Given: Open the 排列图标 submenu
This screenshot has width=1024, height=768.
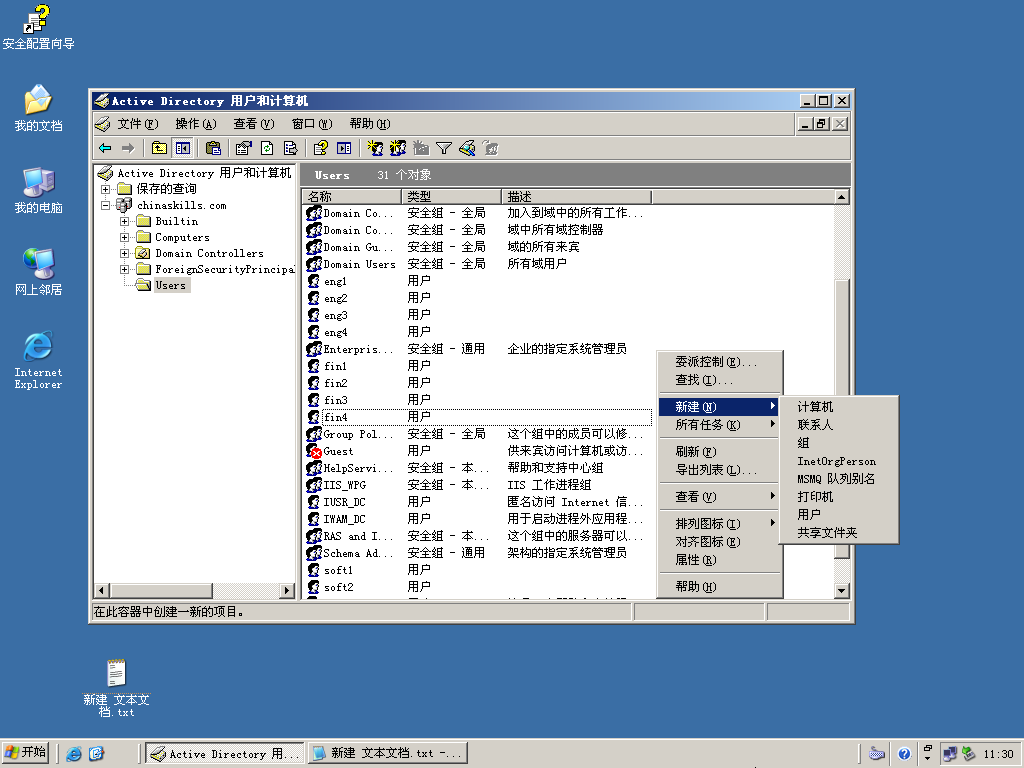Looking at the screenshot, I should (x=719, y=523).
